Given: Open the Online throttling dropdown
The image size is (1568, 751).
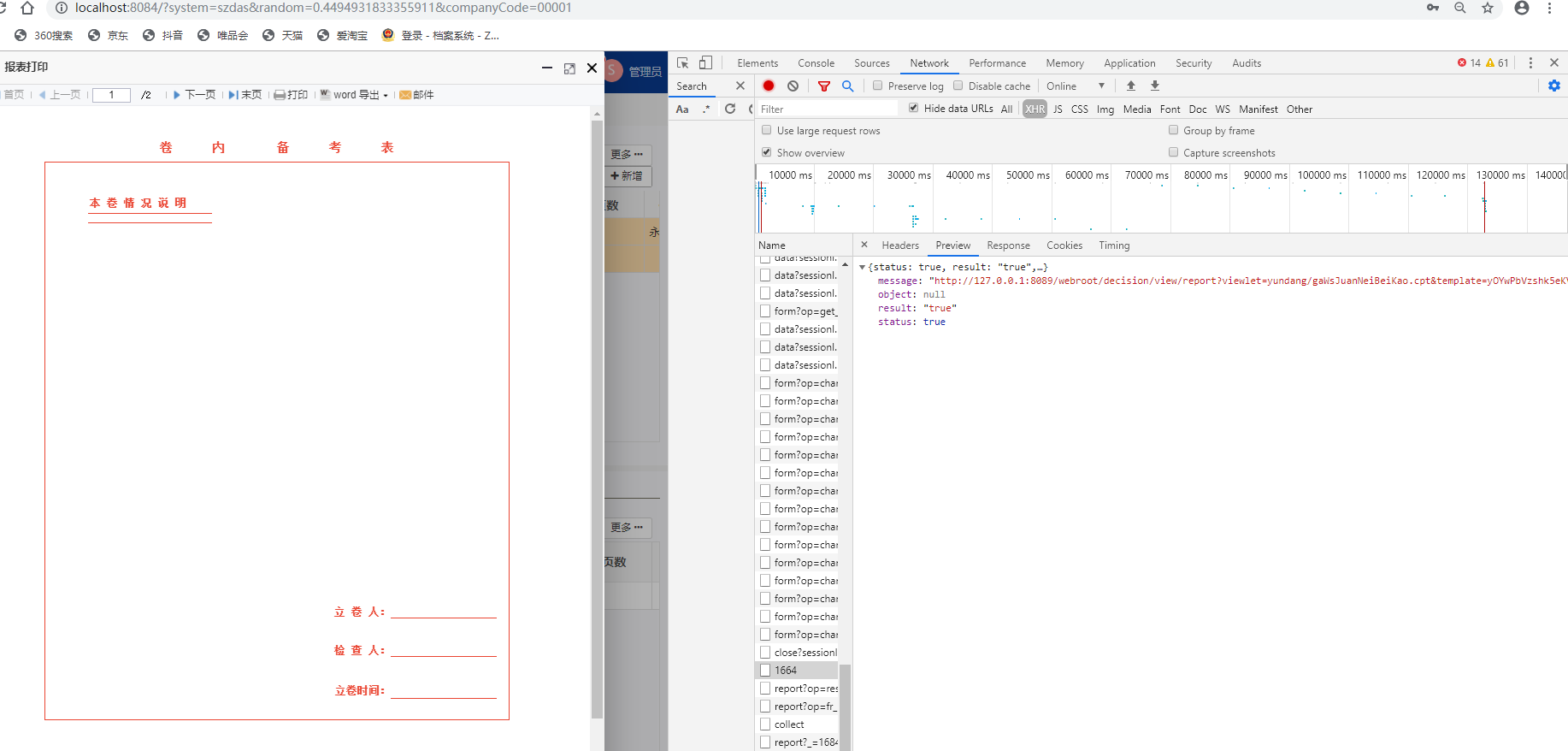Looking at the screenshot, I should click(x=1076, y=86).
